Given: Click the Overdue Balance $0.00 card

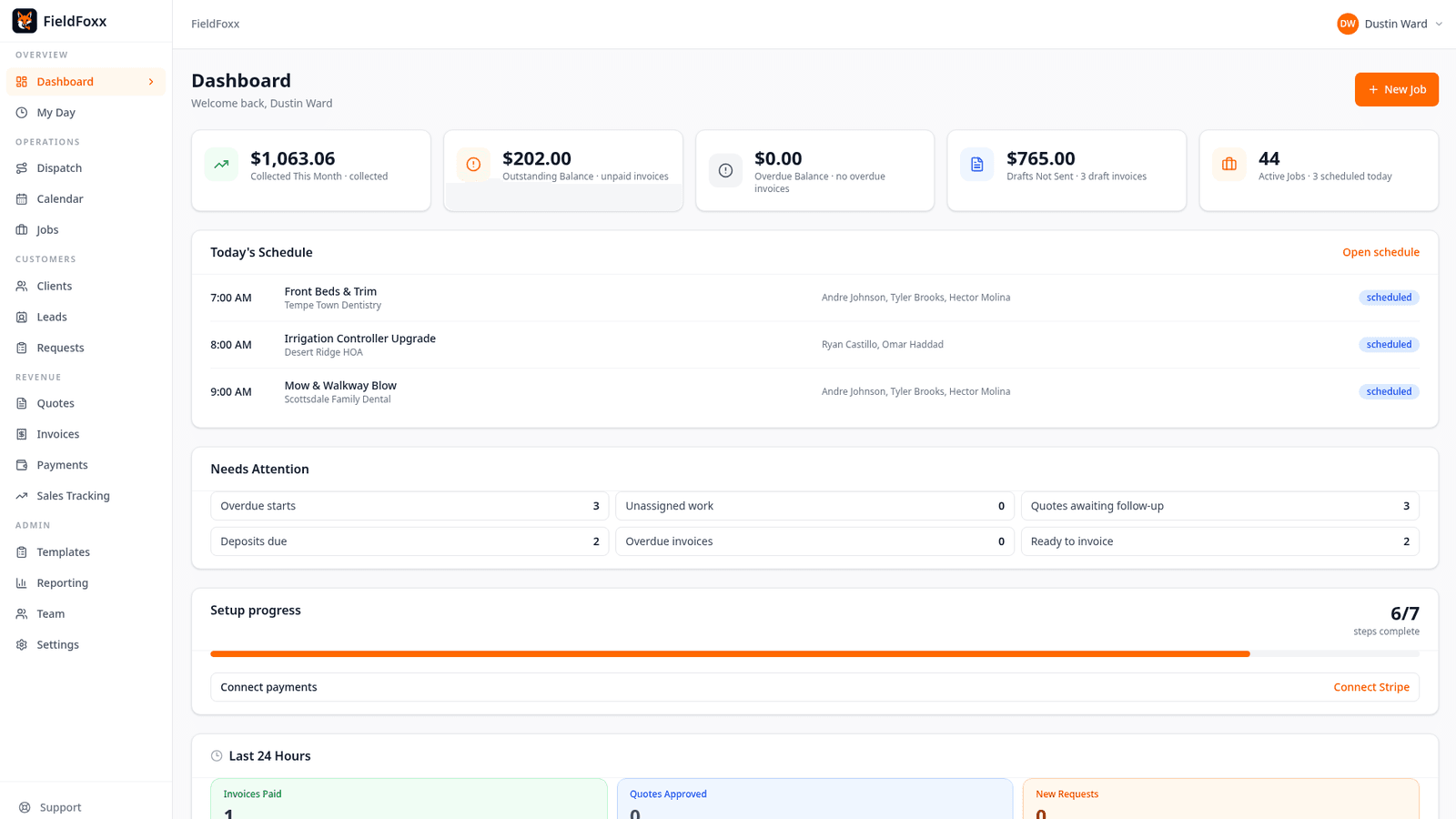Looking at the screenshot, I should click(814, 170).
